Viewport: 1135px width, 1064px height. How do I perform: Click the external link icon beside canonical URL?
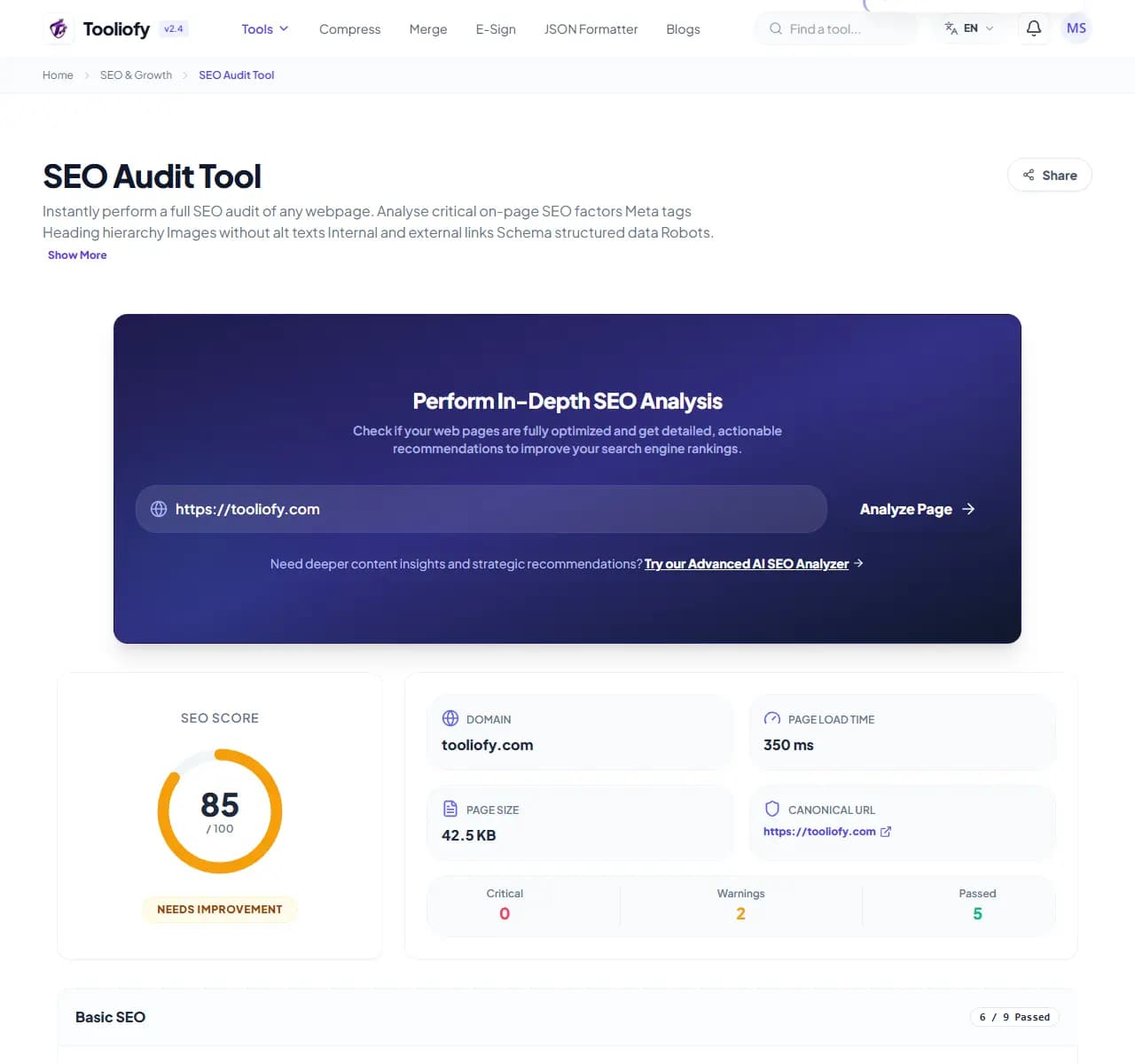click(886, 832)
